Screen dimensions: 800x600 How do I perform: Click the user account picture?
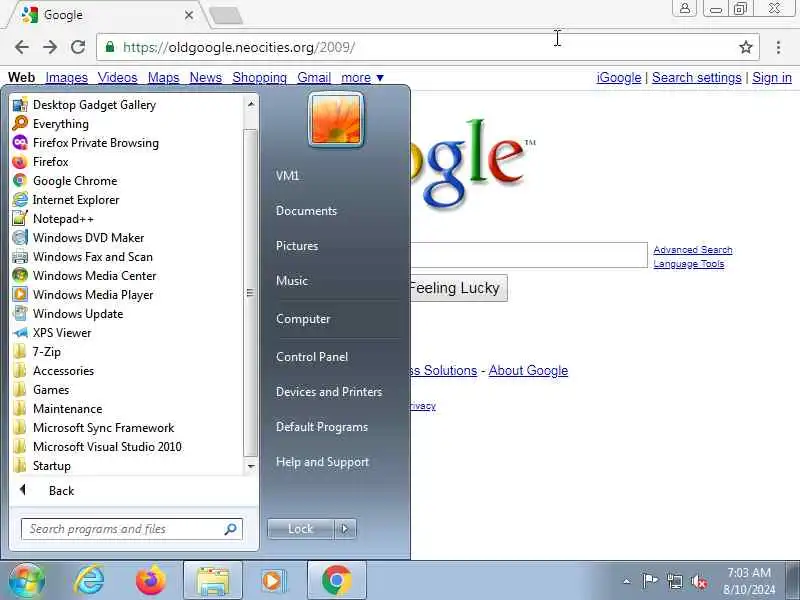point(336,120)
